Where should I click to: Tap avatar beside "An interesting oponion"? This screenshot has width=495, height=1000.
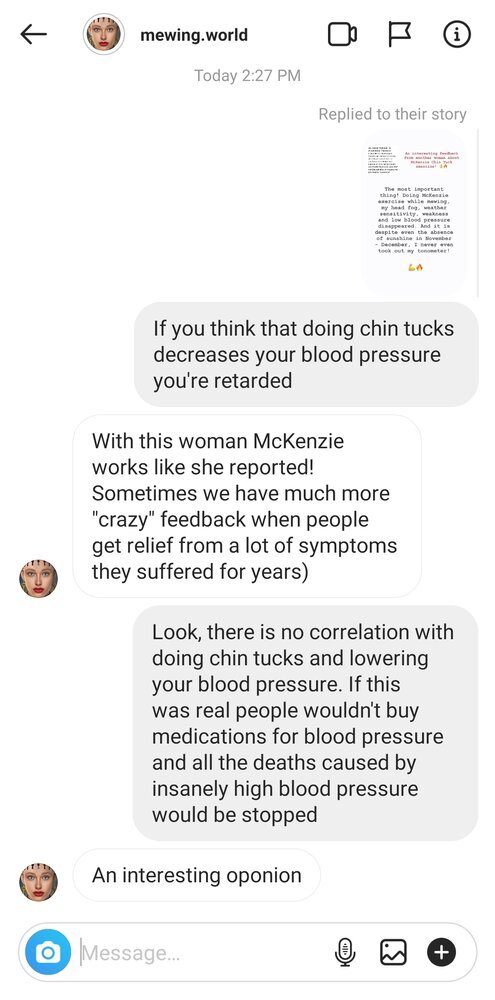click(38, 882)
